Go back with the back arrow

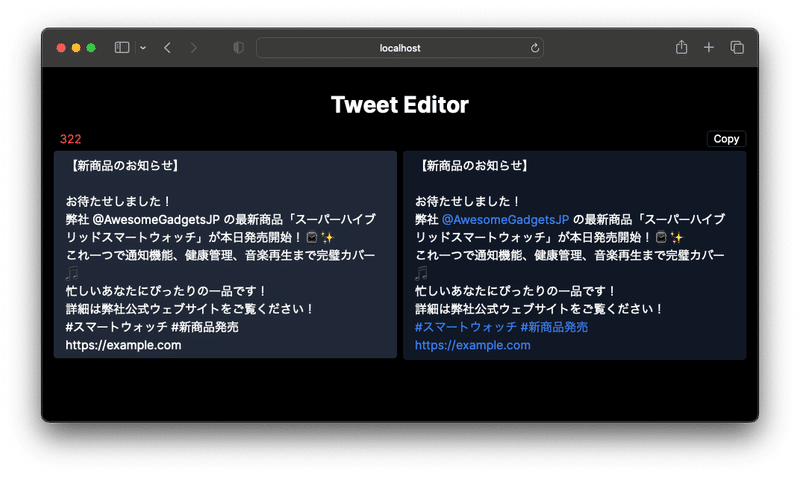click(x=167, y=47)
